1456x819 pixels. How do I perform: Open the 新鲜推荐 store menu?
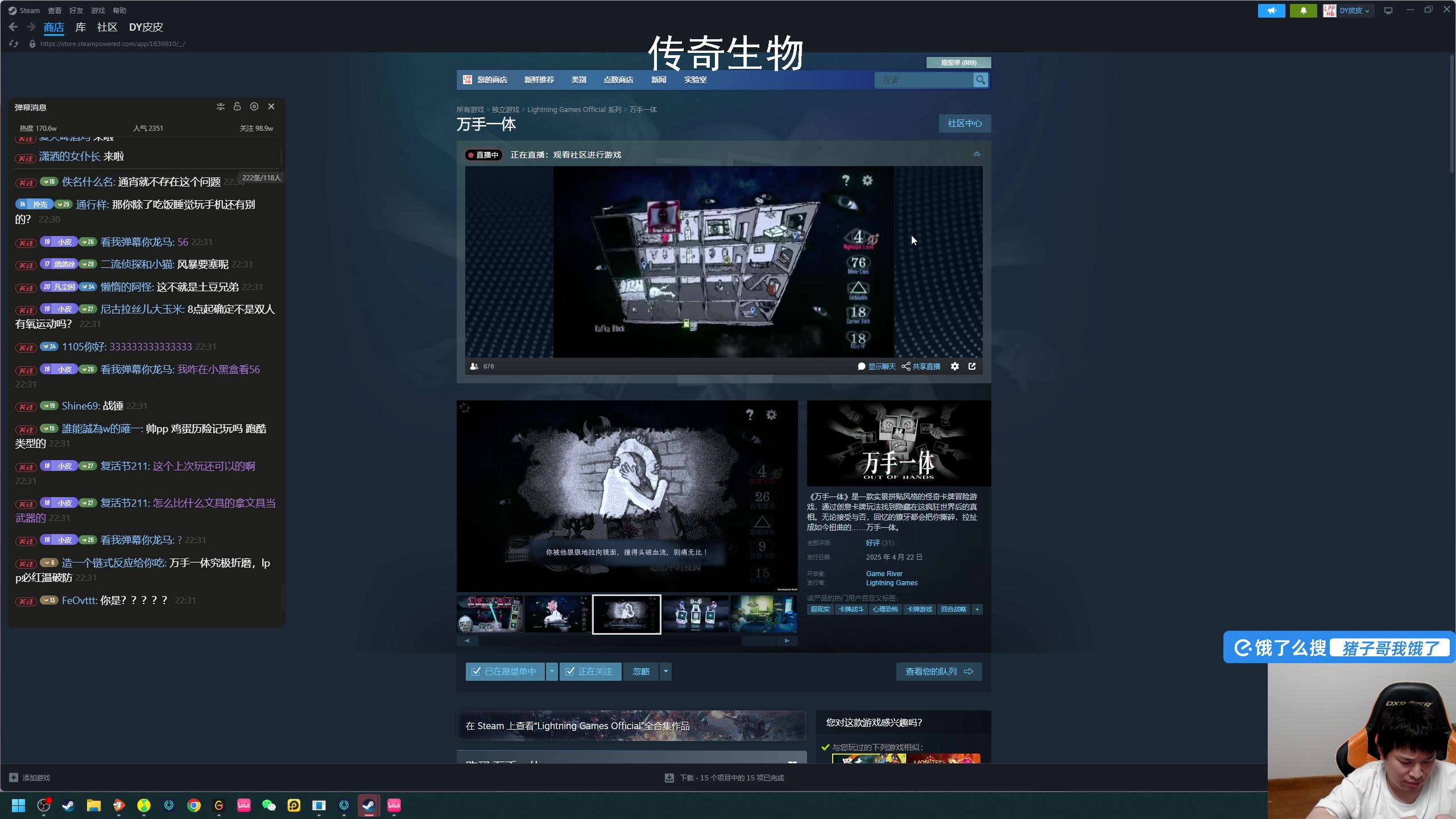click(539, 80)
